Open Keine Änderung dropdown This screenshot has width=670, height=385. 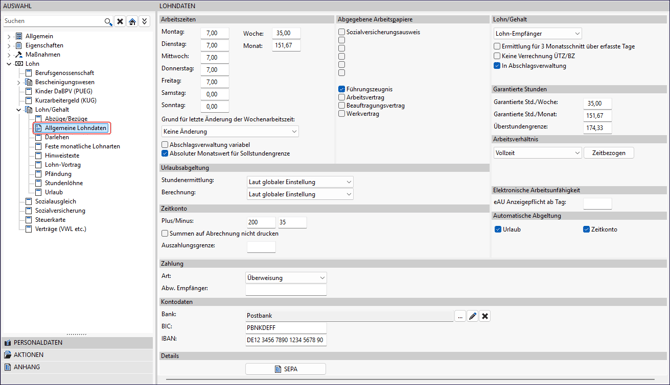[230, 132]
